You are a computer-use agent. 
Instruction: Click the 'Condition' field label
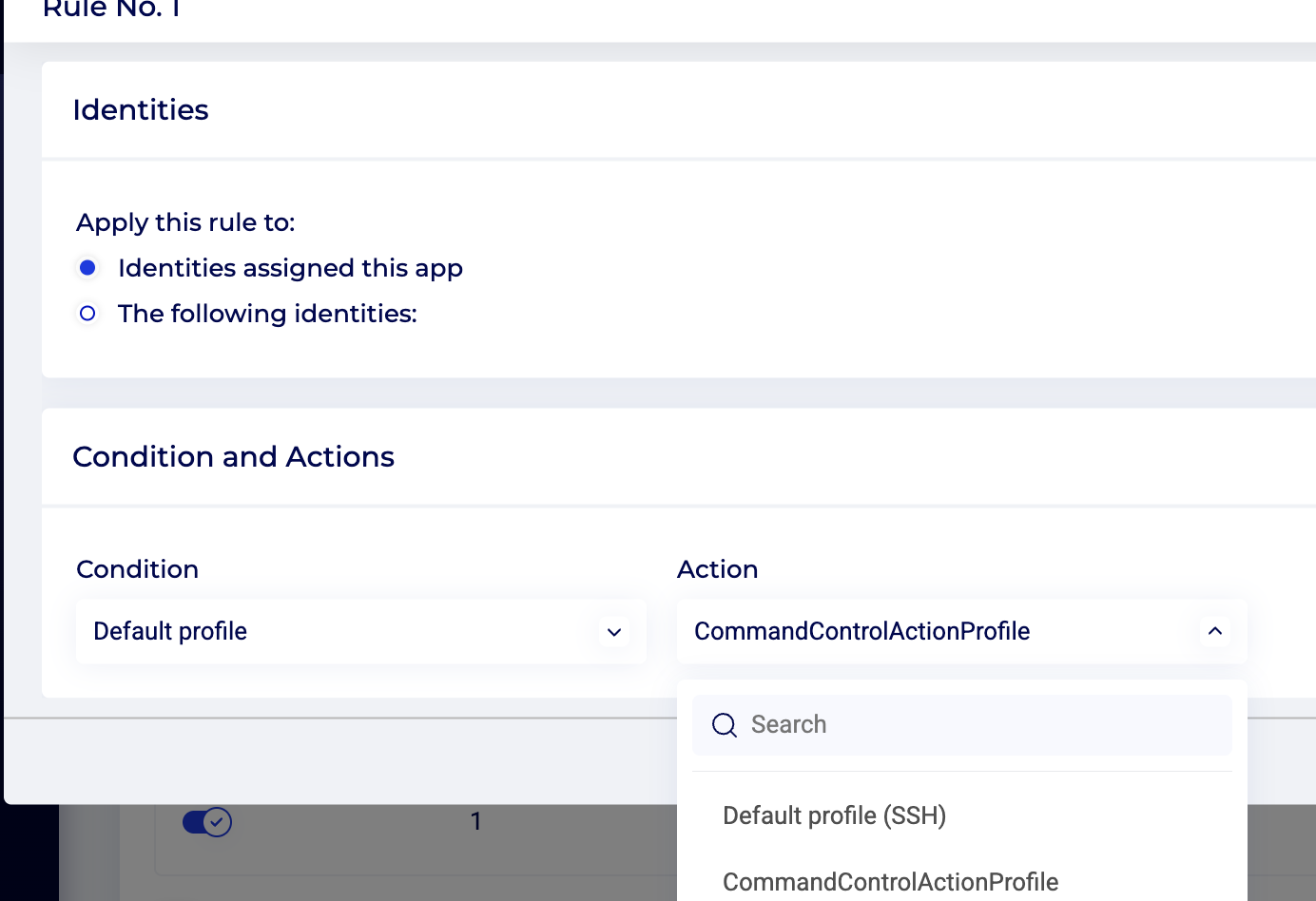[137, 569]
